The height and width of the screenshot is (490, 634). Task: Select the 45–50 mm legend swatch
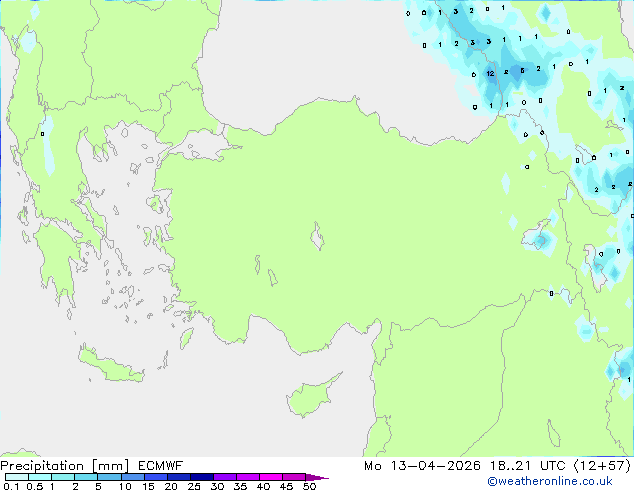click(294, 477)
